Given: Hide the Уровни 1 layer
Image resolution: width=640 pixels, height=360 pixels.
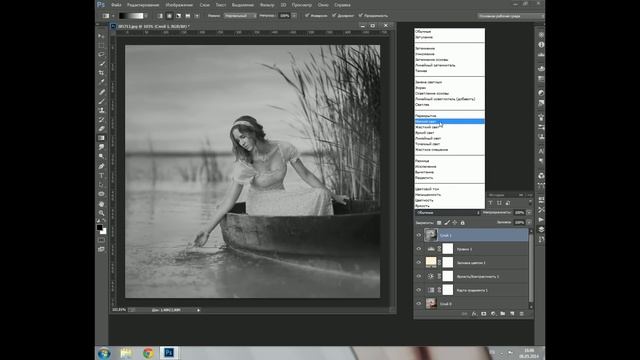Looking at the screenshot, I should pos(418,249).
